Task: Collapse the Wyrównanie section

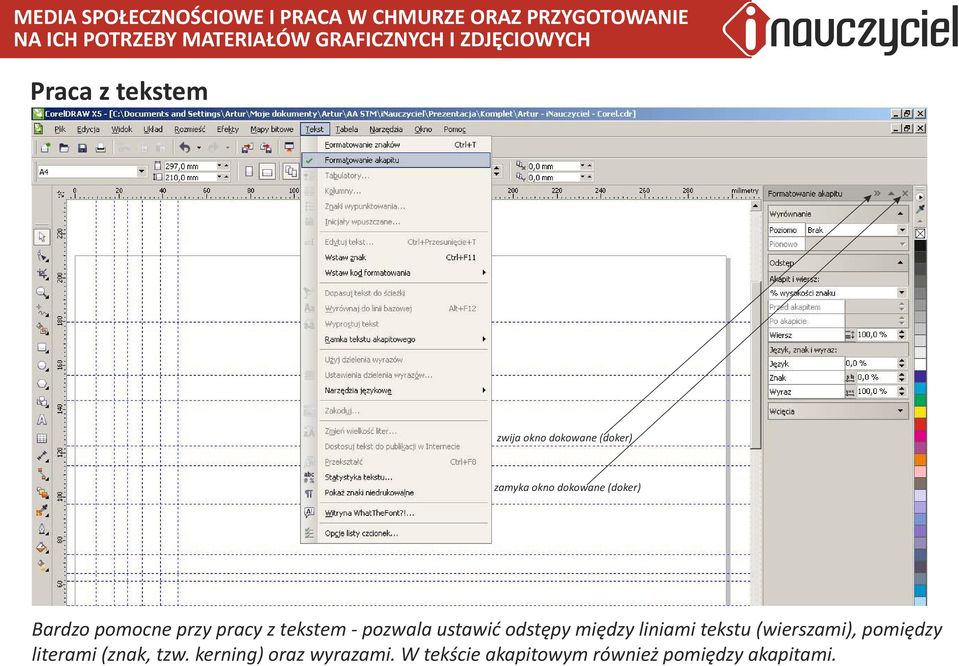Action: [x=900, y=214]
